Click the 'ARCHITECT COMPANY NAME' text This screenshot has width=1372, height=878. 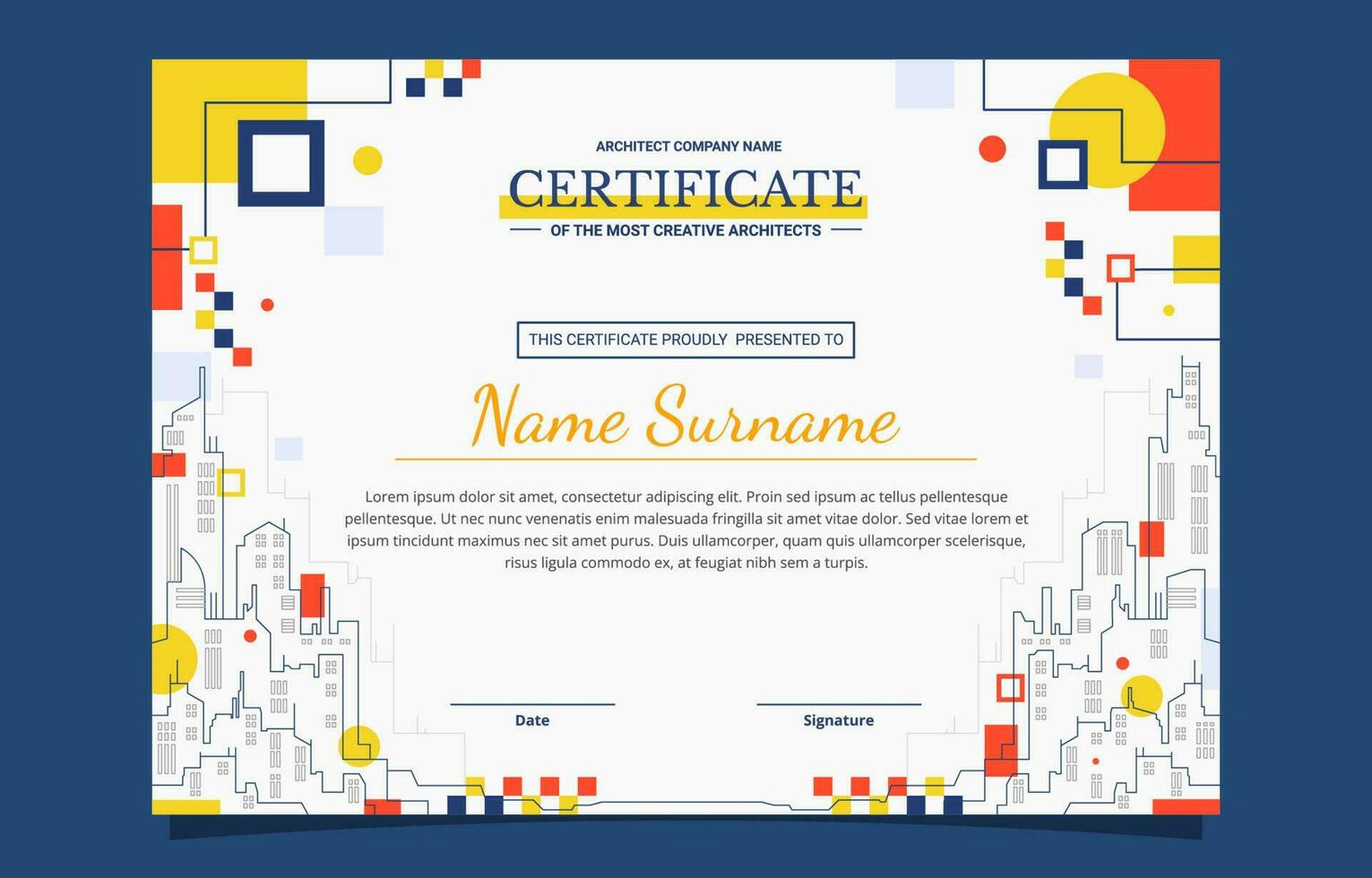pos(688,146)
